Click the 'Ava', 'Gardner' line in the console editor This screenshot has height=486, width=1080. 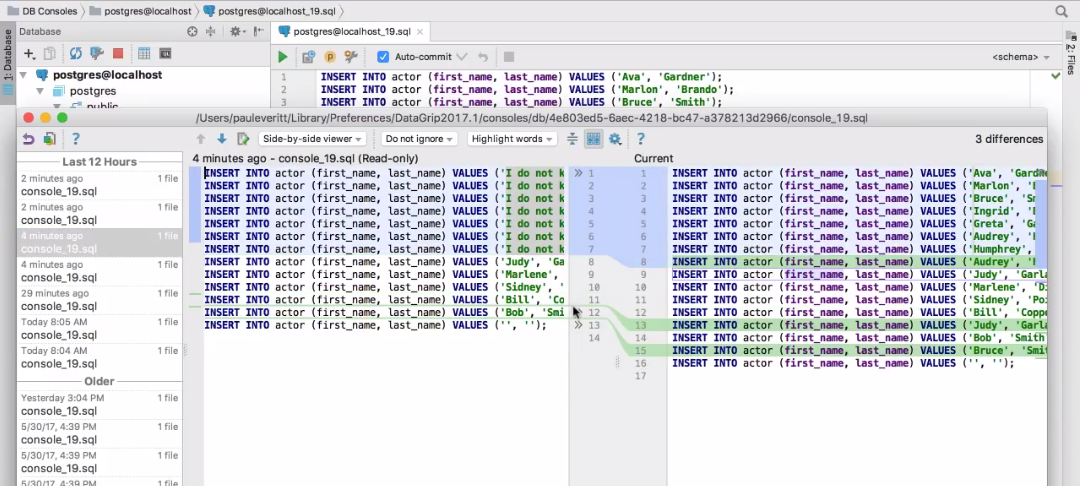click(x=521, y=76)
